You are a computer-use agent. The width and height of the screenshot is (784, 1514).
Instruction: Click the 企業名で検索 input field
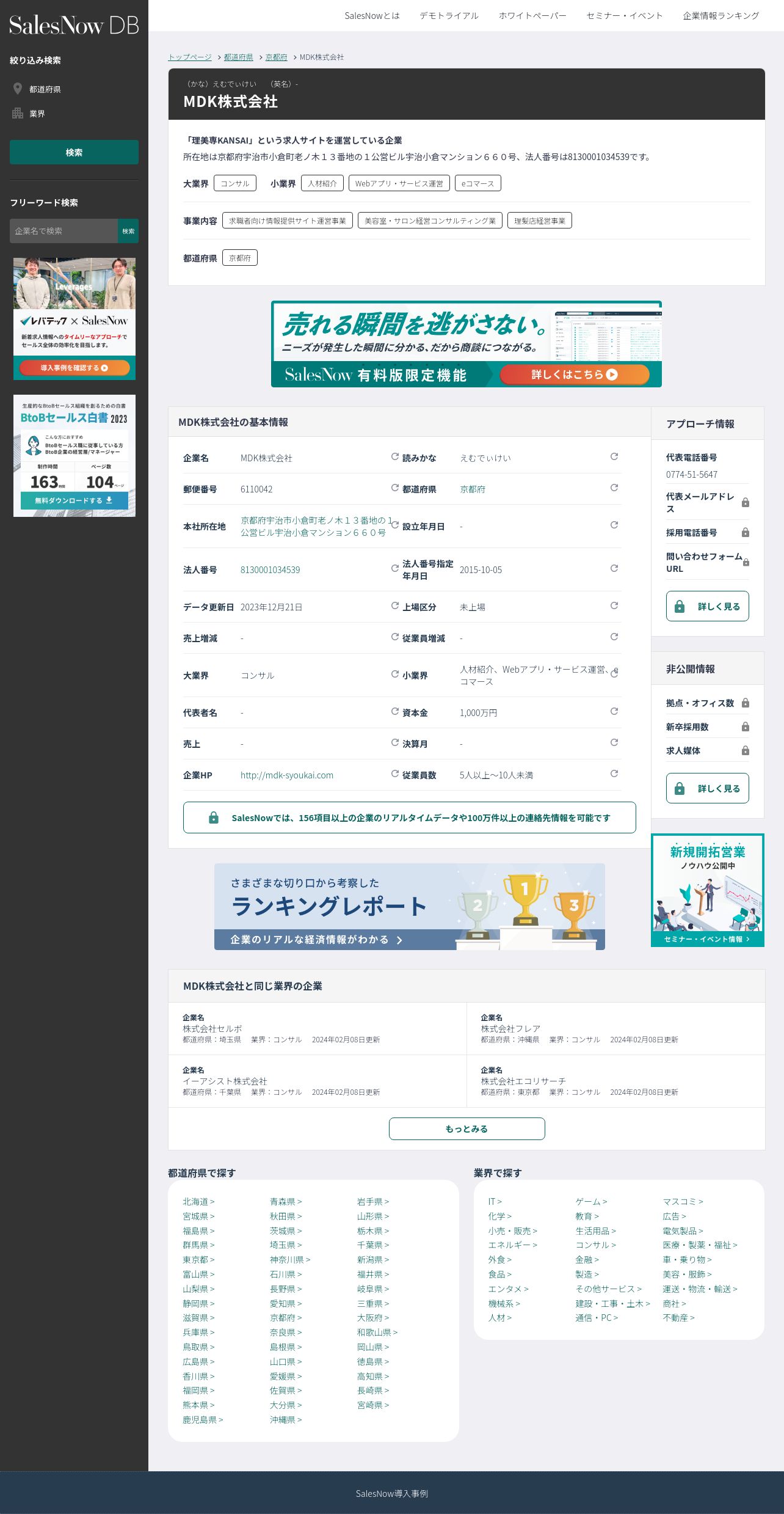(x=64, y=231)
